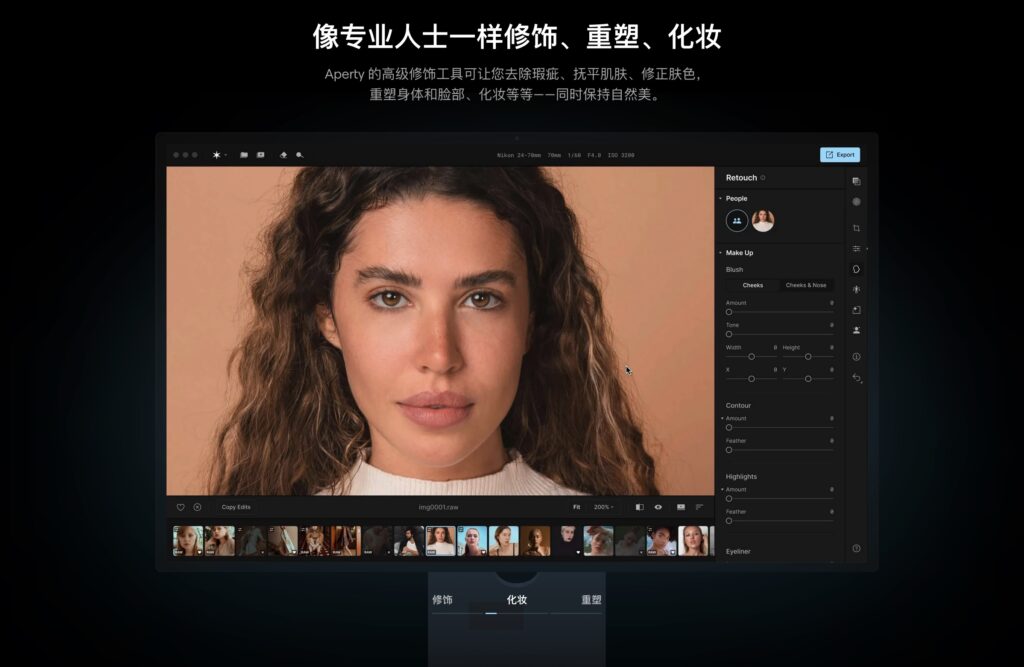Toggle the preview eye icon in the bottom bar
This screenshot has height=667, width=1024.
tap(660, 506)
